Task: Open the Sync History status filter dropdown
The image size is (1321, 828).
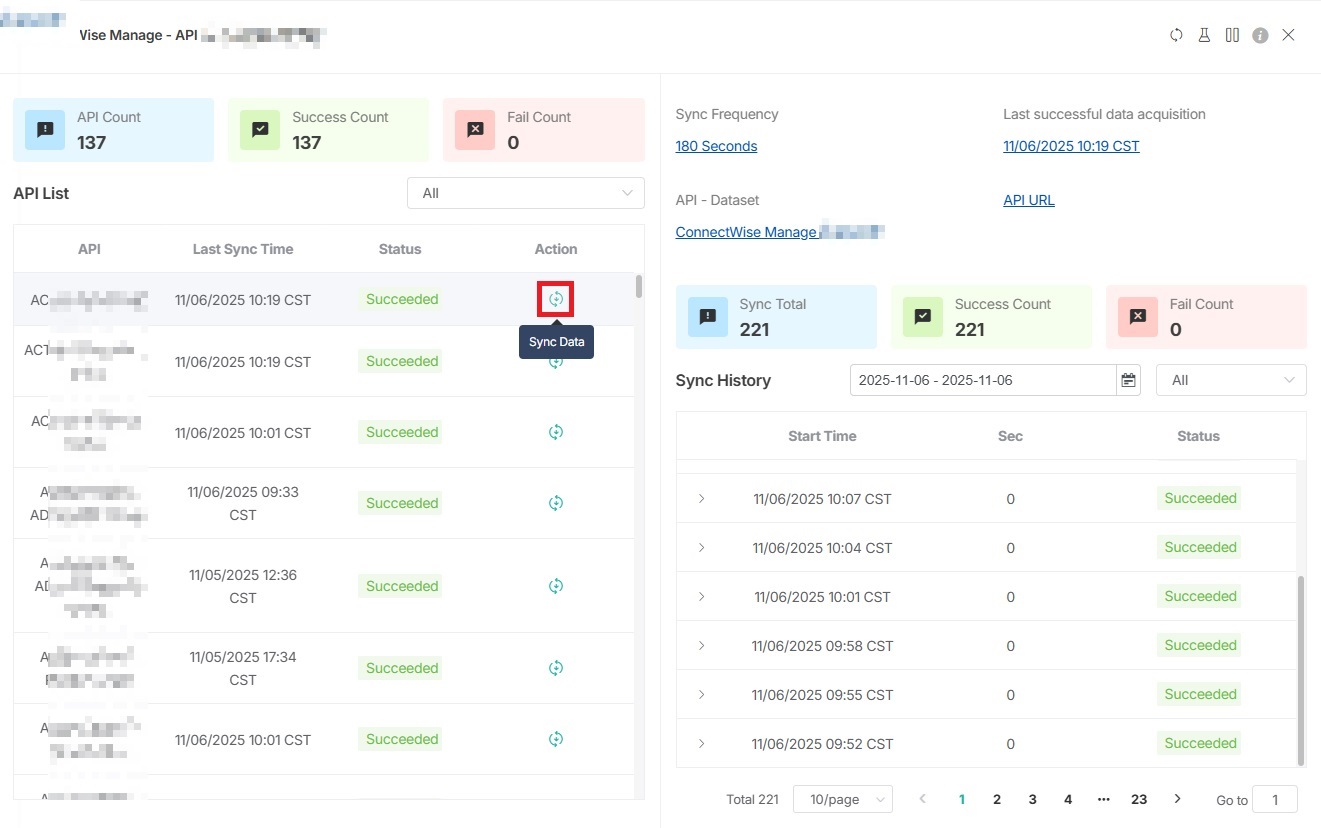Action: point(1230,380)
